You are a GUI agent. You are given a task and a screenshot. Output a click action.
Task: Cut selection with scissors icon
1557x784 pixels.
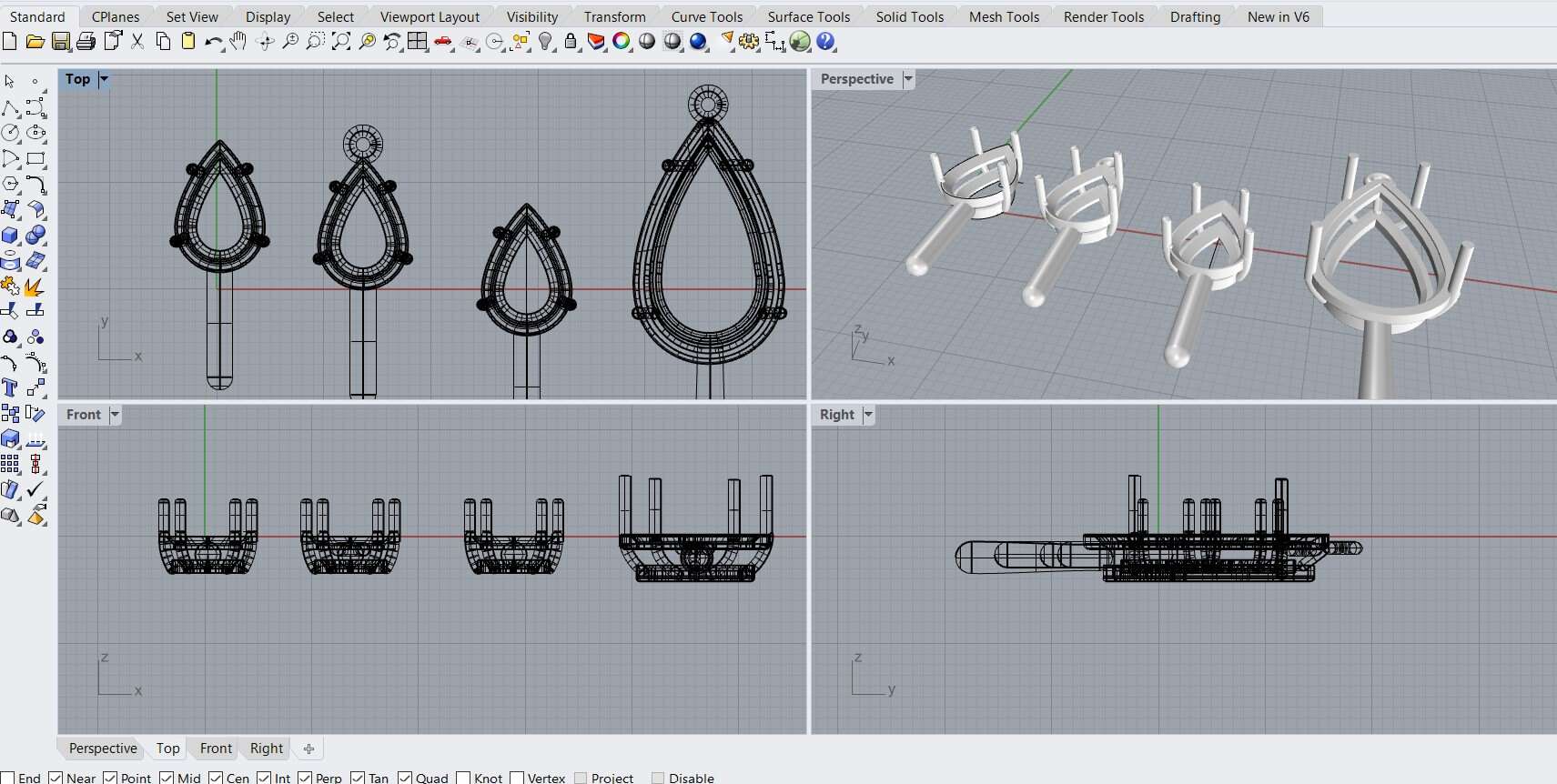coord(137,41)
